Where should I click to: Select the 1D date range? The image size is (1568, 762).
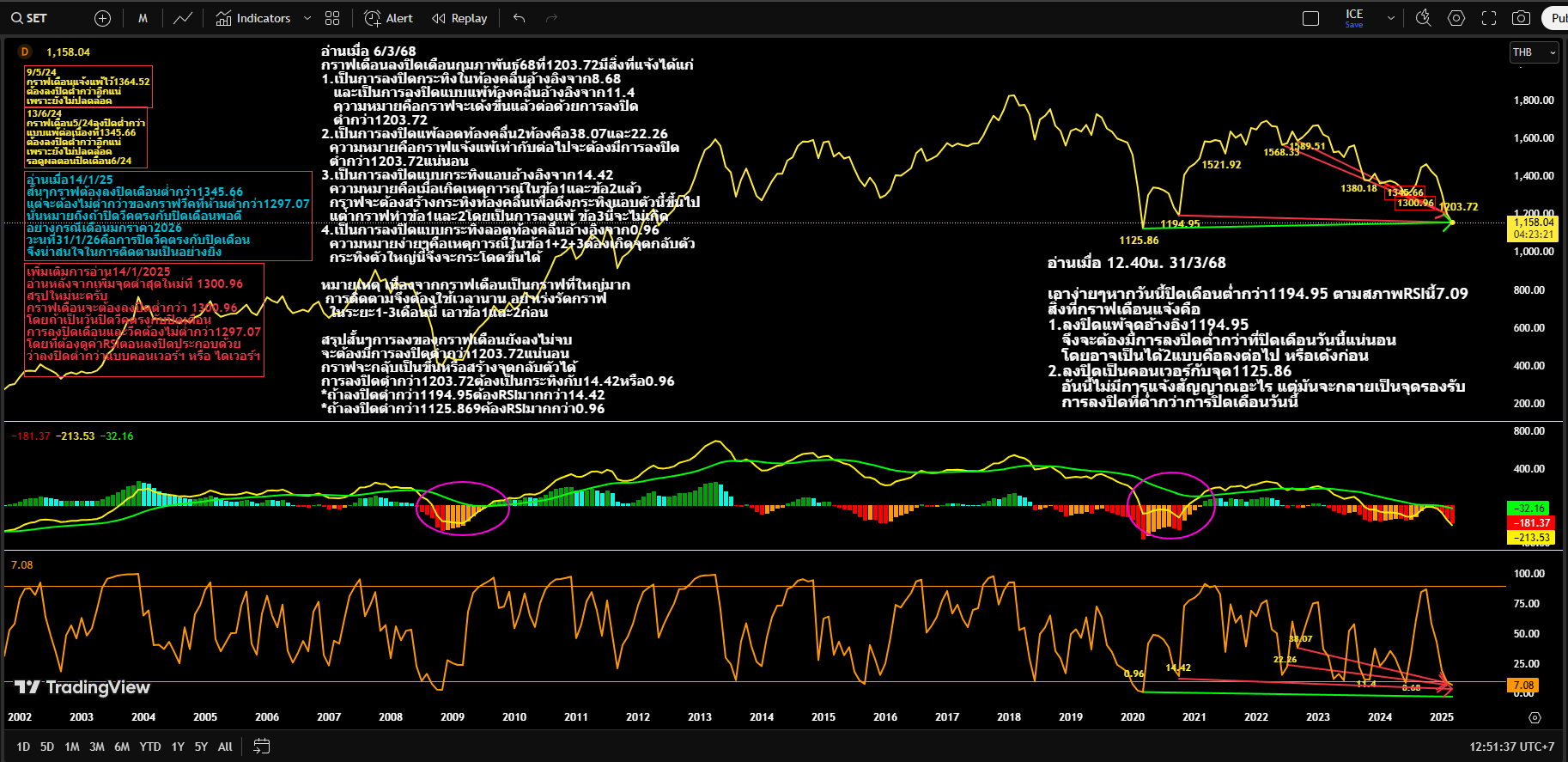point(23,747)
